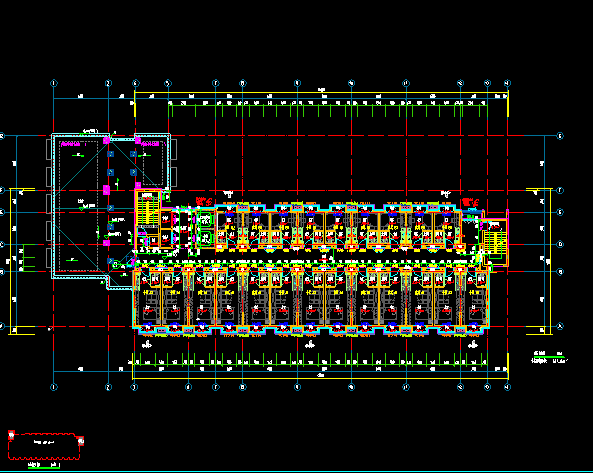Select the green title underline below the key plan
This screenshot has height=473, width=593.
[x=44, y=468]
